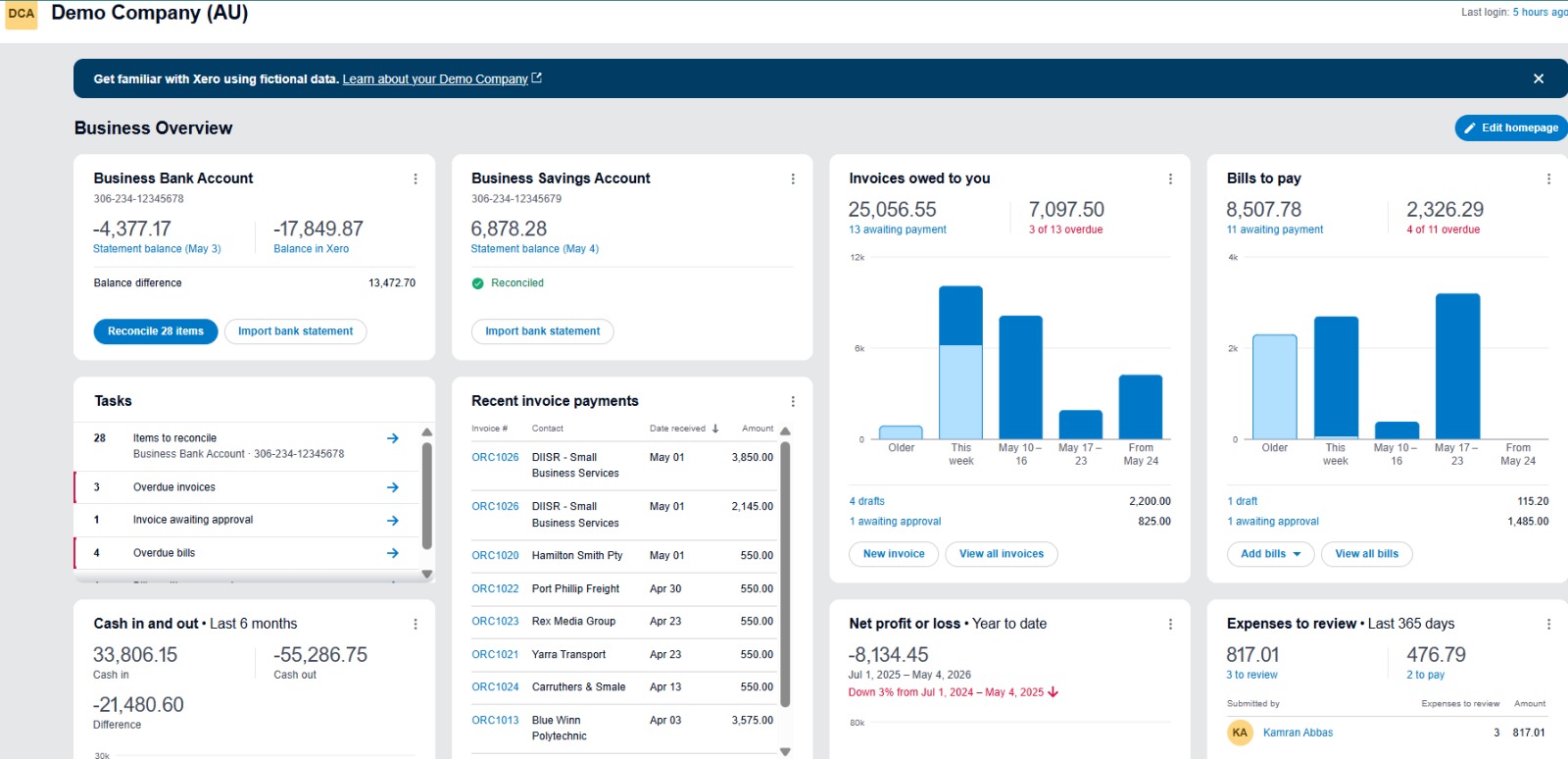
Task: Click arrow next to Overdue bills task
Action: pos(393,553)
